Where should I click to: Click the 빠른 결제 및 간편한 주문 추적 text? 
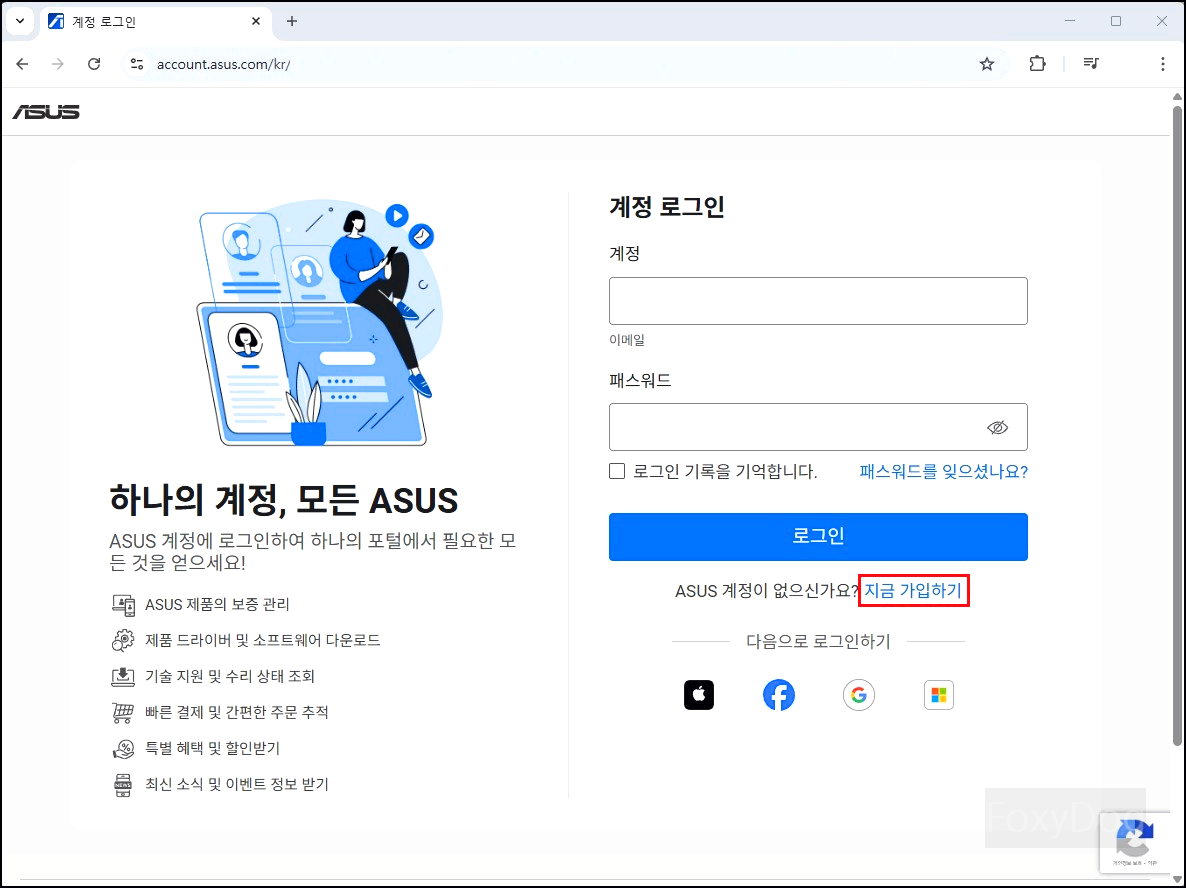(237, 712)
